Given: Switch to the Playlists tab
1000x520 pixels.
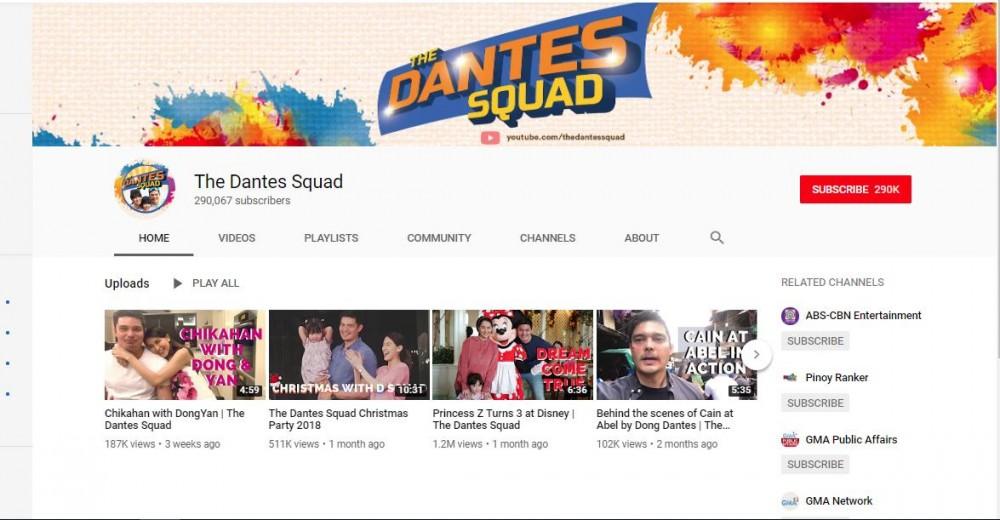Looking at the screenshot, I should [331, 238].
